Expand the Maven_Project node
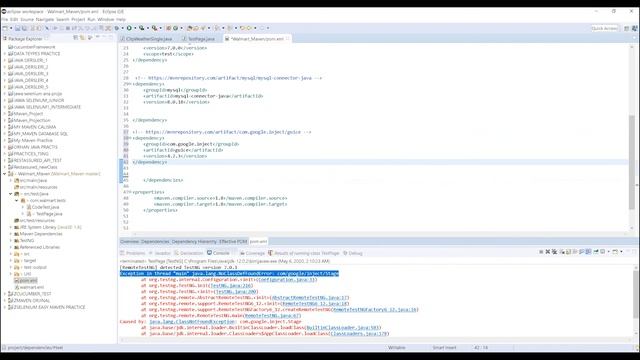 click(4, 113)
